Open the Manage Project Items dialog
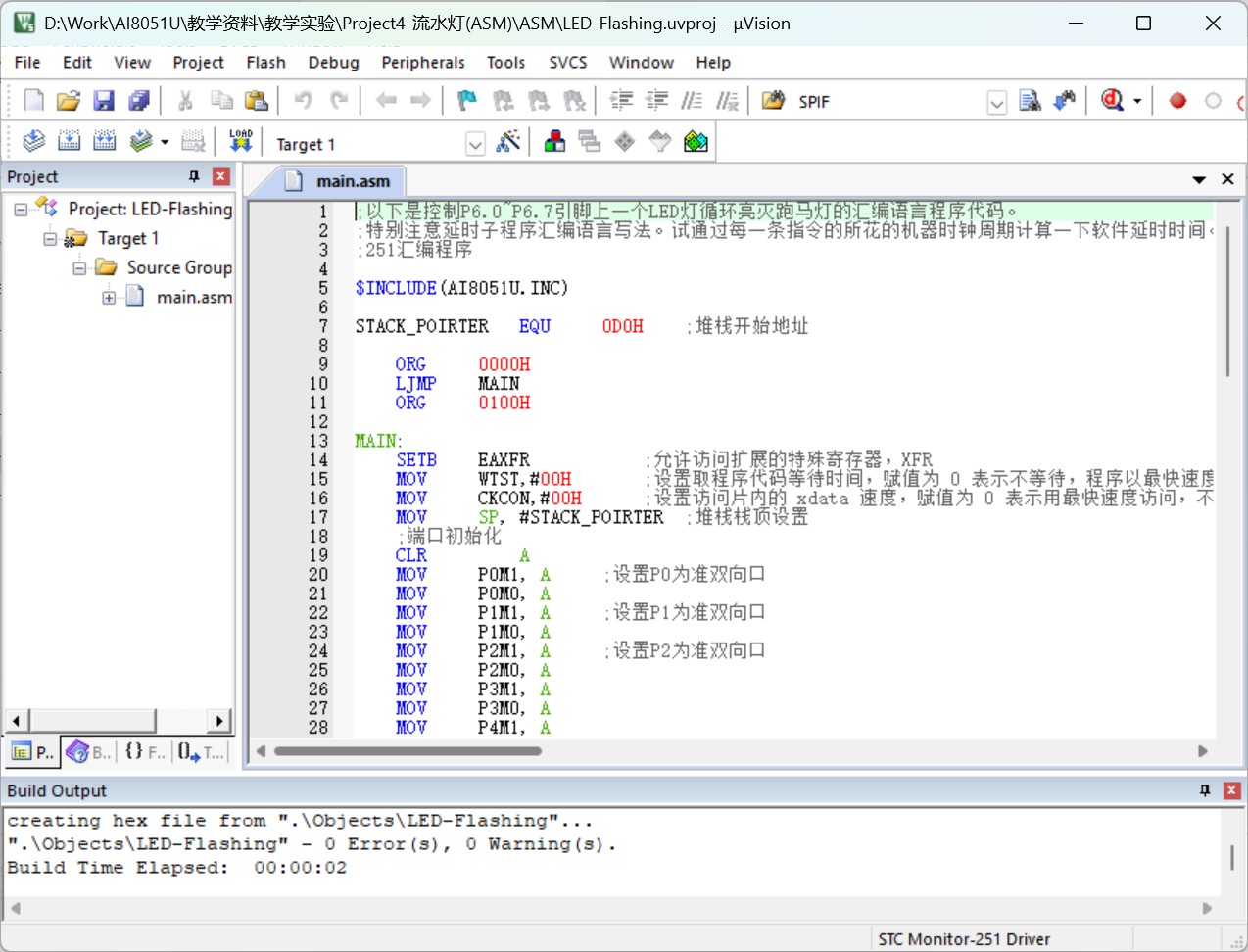 [x=554, y=142]
